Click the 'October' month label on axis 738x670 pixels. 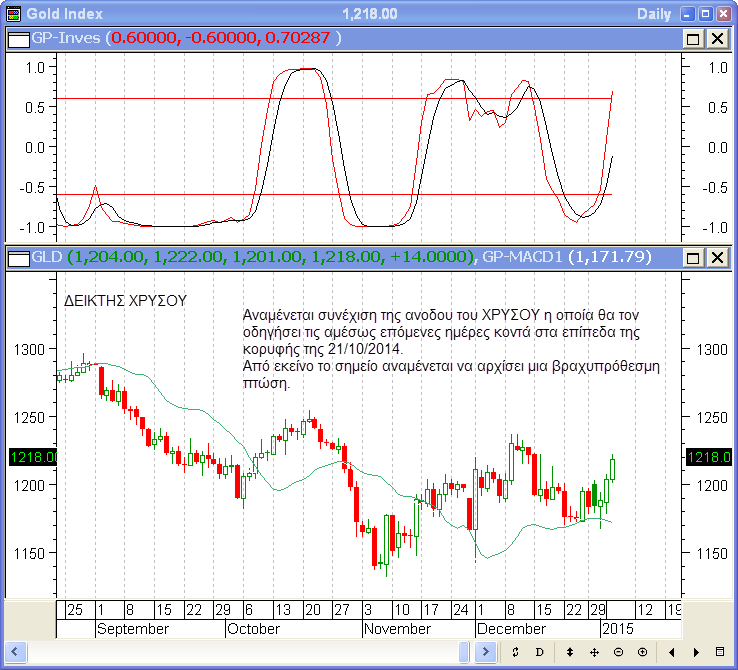[x=253, y=629]
